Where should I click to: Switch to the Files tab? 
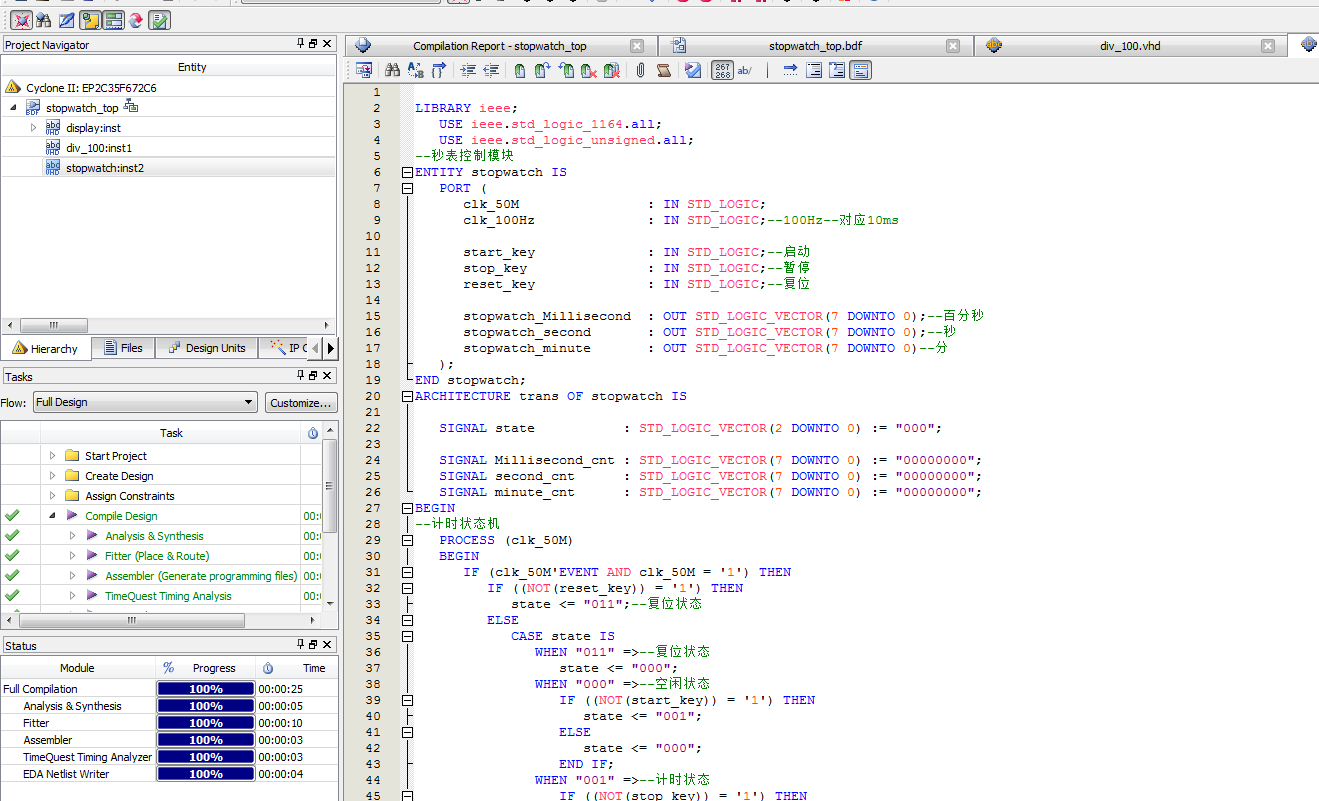pos(122,348)
